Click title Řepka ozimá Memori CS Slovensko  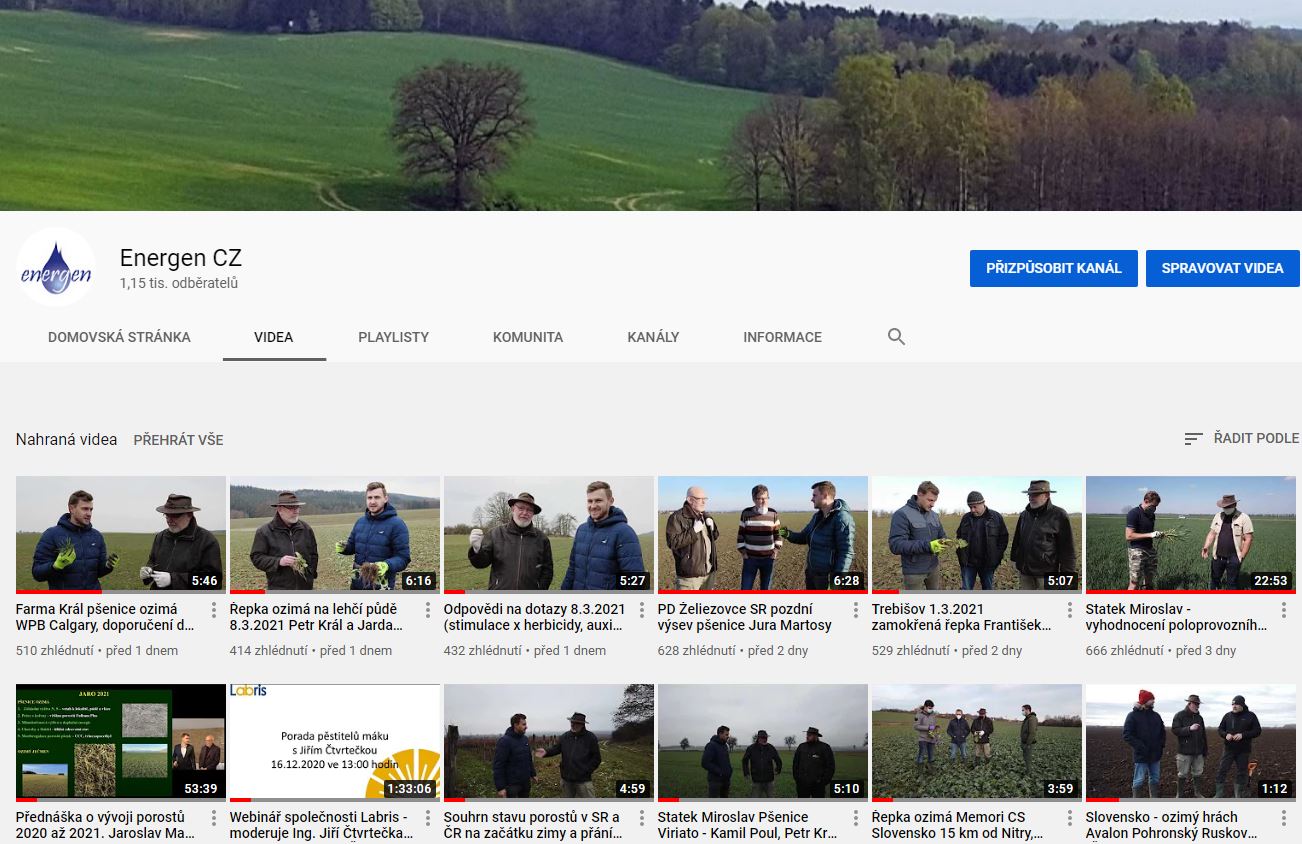959,825
